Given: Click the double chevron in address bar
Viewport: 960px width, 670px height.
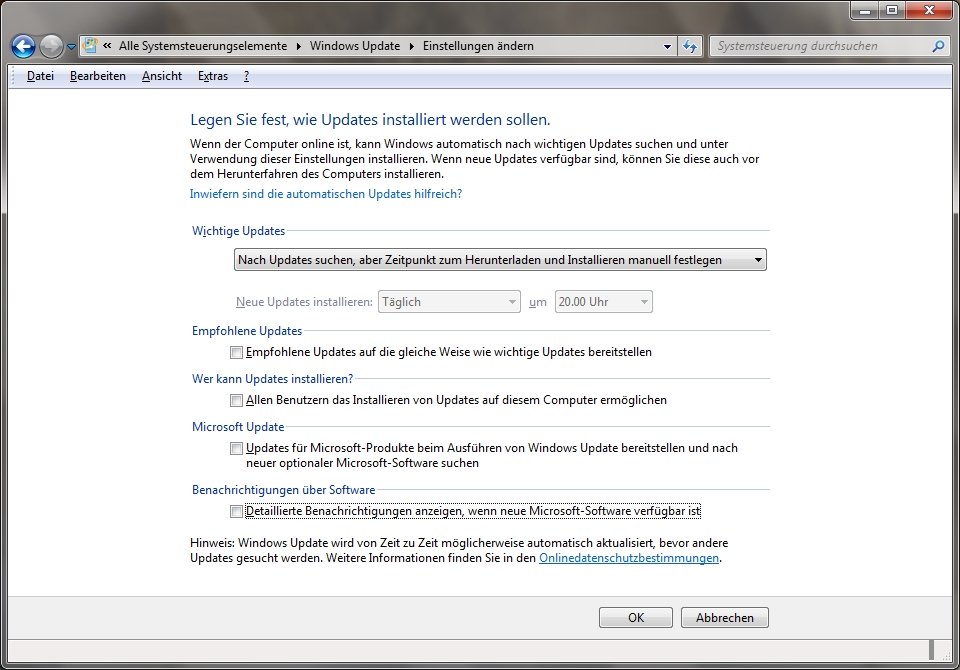Looking at the screenshot, I should 107,45.
